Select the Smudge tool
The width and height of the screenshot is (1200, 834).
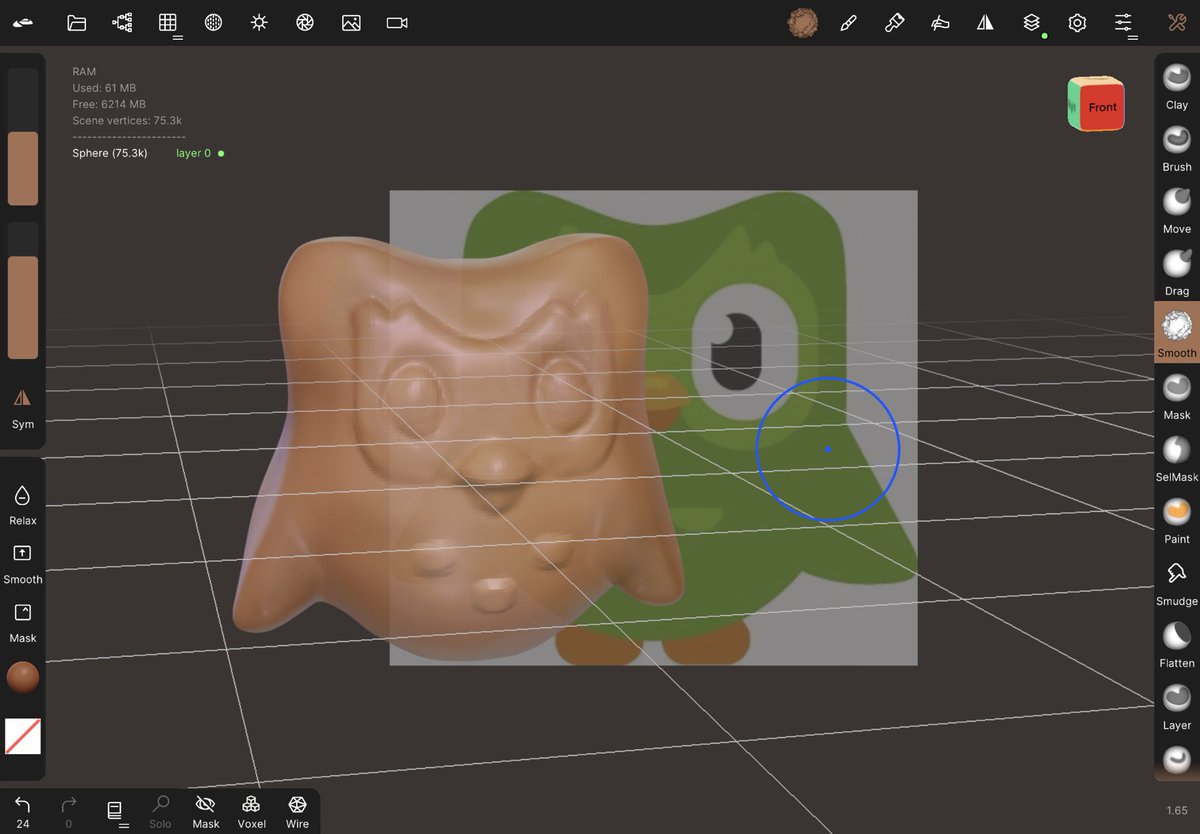(x=1177, y=583)
